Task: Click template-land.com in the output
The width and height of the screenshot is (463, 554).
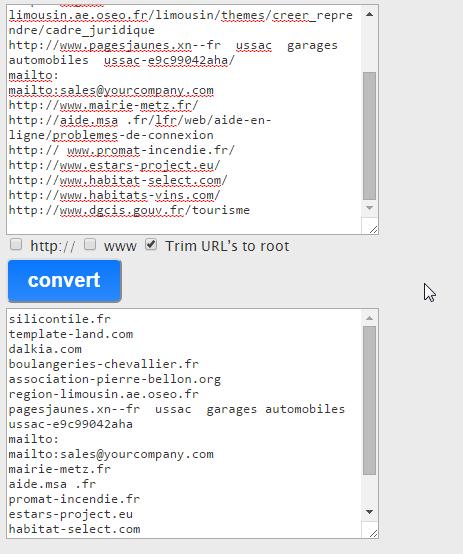Action: click(71, 334)
